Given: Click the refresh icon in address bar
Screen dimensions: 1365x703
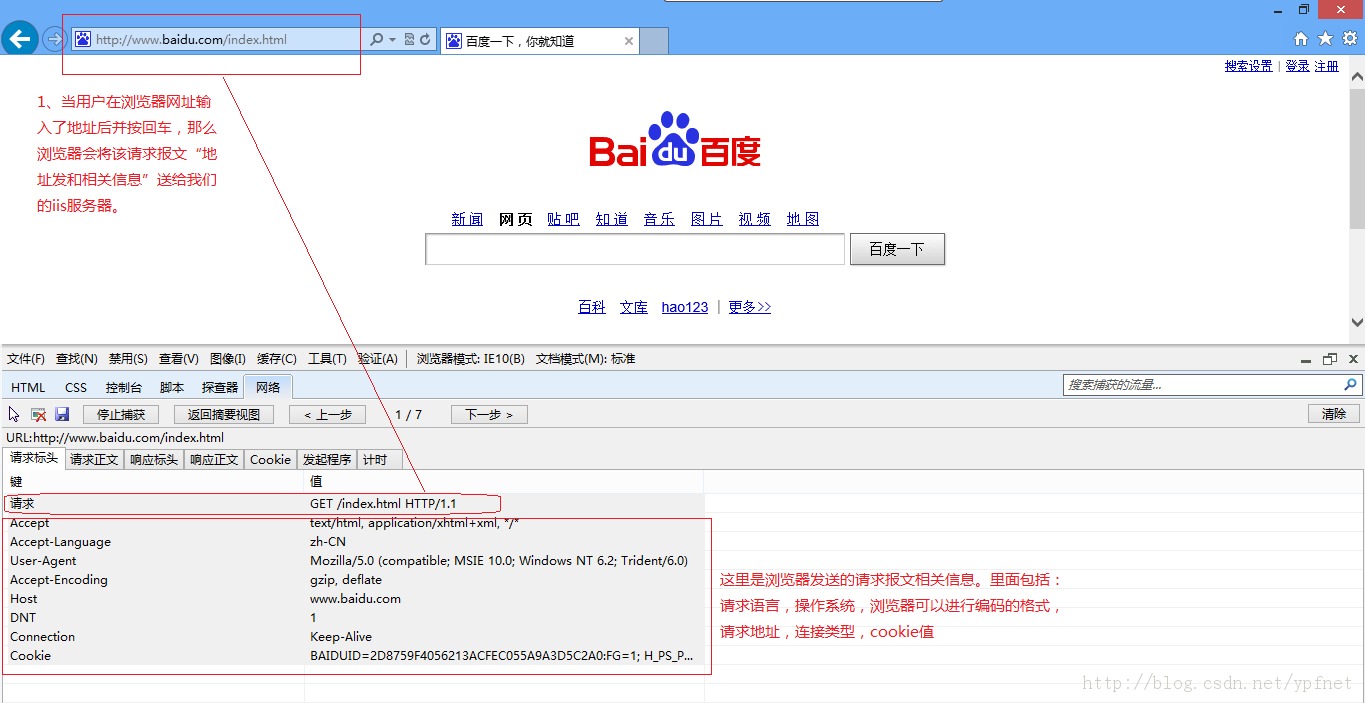Looking at the screenshot, I should click(425, 40).
